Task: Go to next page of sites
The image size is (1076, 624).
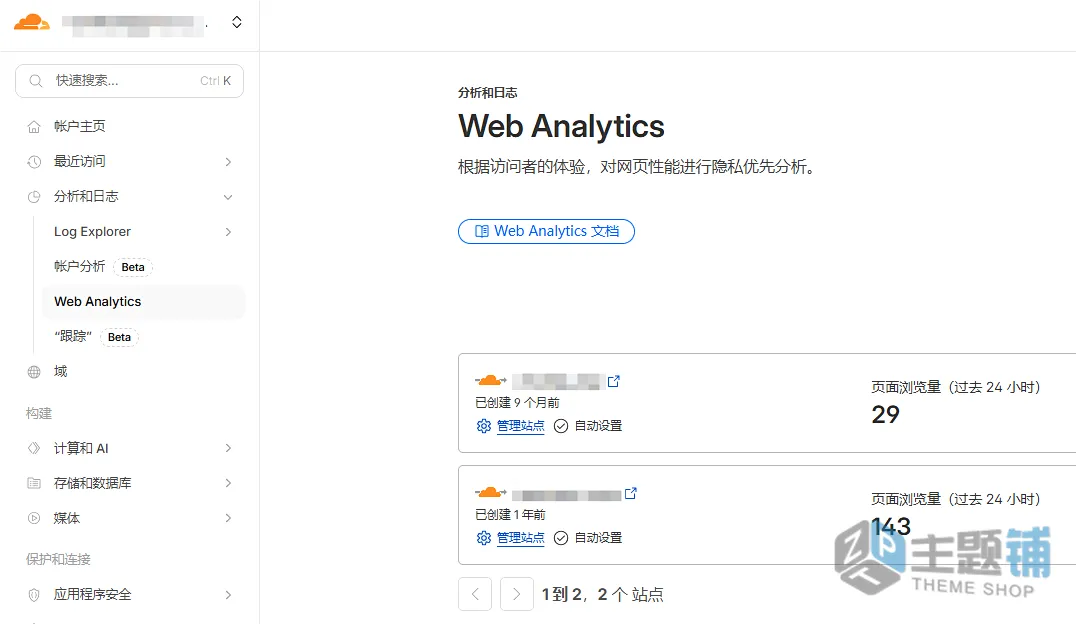Action: 517,594
